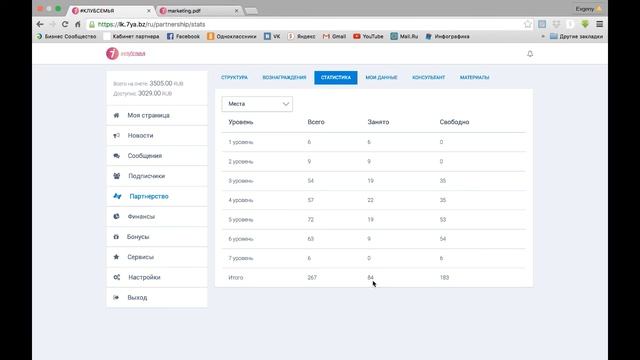Click the exit icon beside Выход
The image size is (640, 360).
[116, 298]
